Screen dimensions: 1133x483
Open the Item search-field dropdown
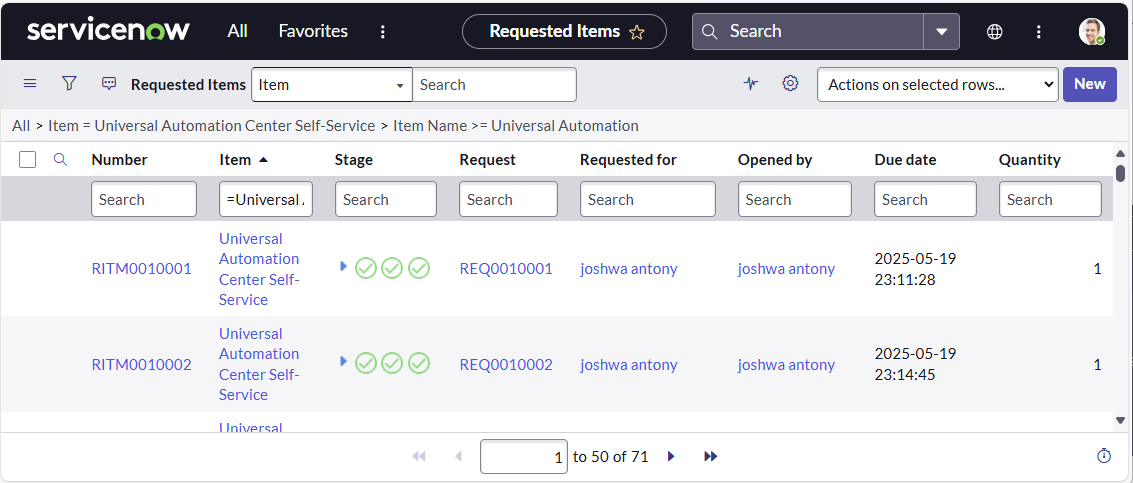coord(332,85)
